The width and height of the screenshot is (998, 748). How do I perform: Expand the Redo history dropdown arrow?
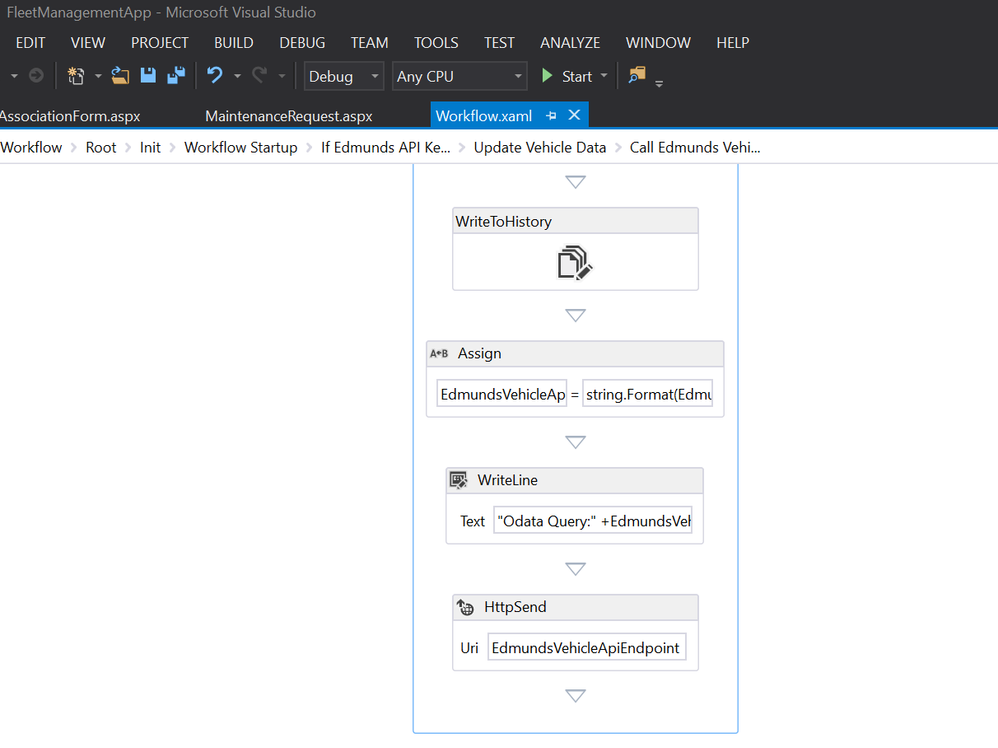pos(282,76)
